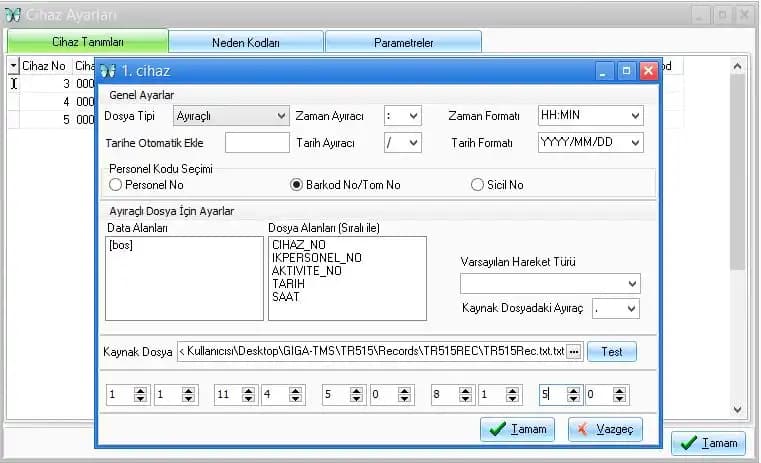Select the Personel No radio option
The height and width of the screenshot is (463, 761).
tap(116, 185)
